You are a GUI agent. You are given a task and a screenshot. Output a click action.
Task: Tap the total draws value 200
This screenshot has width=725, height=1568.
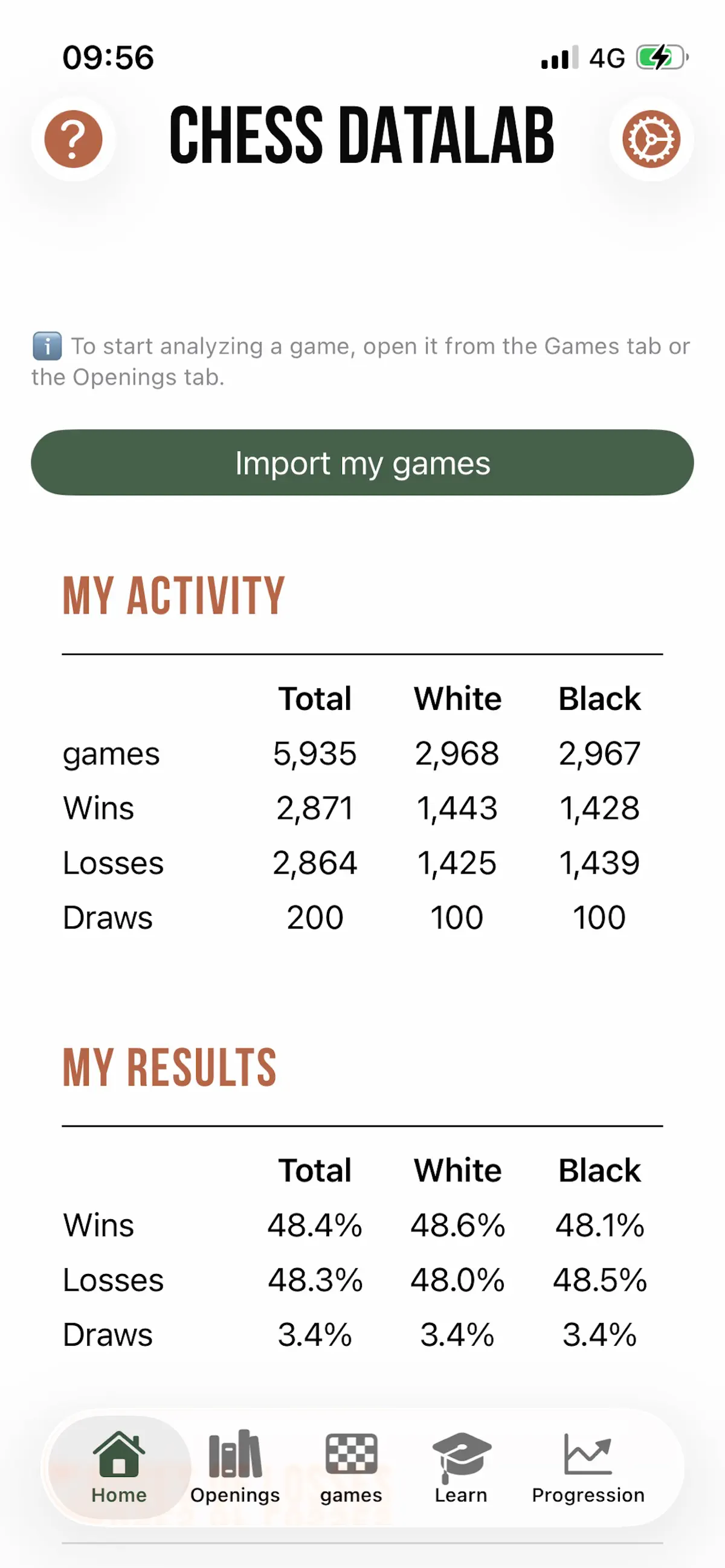tap(315, 917)
